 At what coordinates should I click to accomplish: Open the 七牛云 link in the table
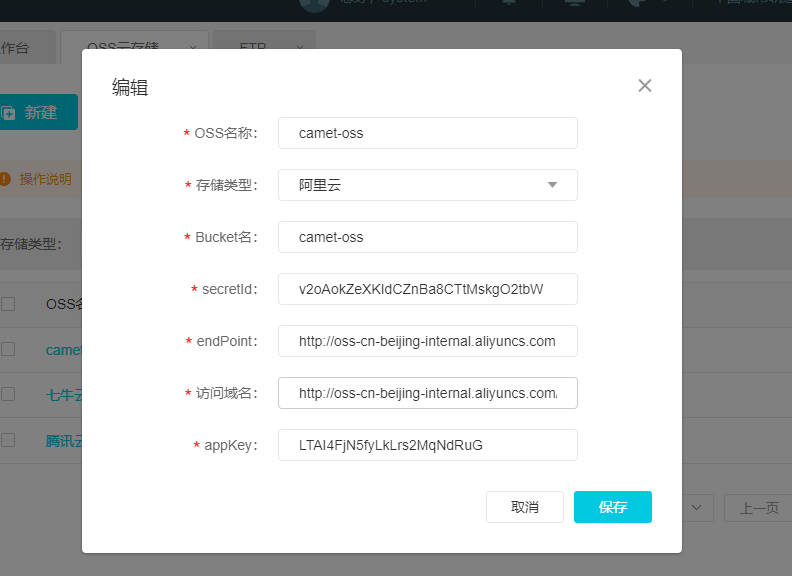coord(64,395)
